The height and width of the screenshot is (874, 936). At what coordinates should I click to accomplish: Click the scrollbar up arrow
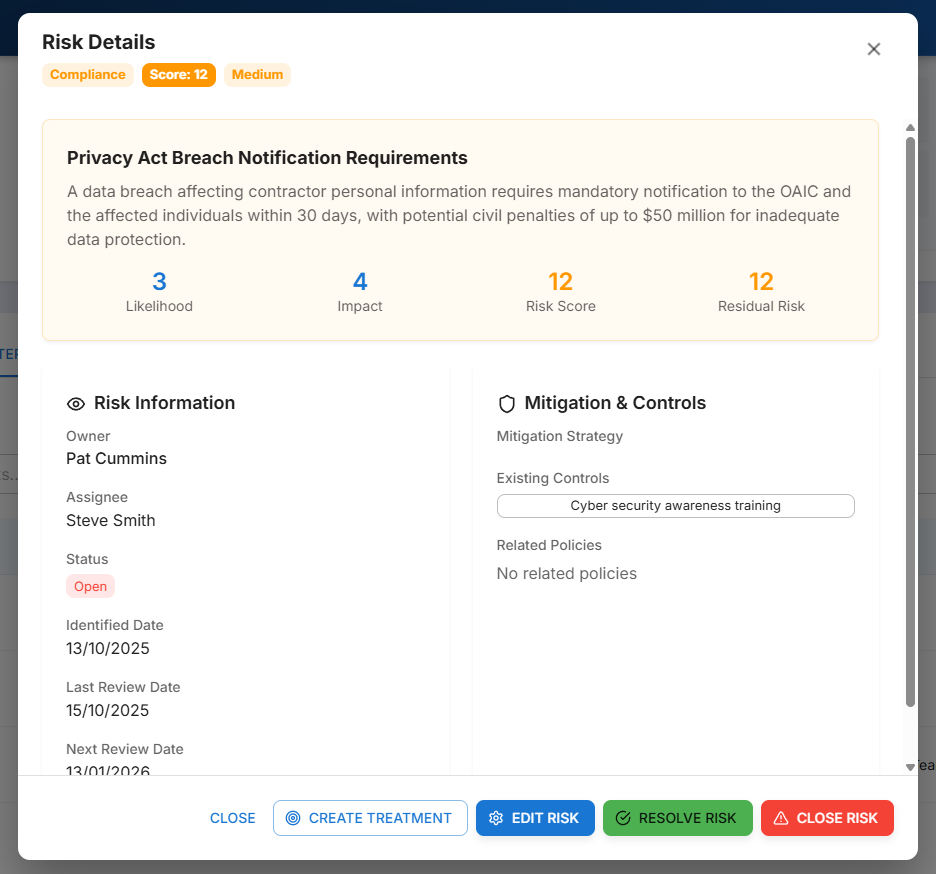tap(910, 128)
